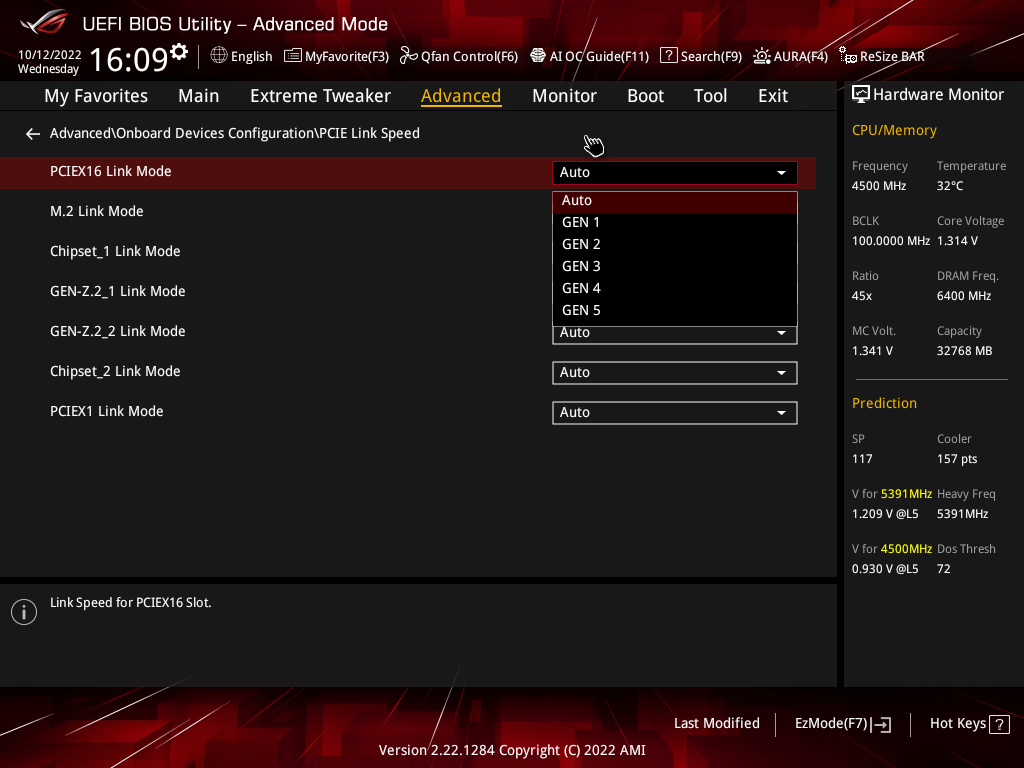
Task: Open Qfan Control fan icon
Action: pyautogui.click(x=409, y=56)
